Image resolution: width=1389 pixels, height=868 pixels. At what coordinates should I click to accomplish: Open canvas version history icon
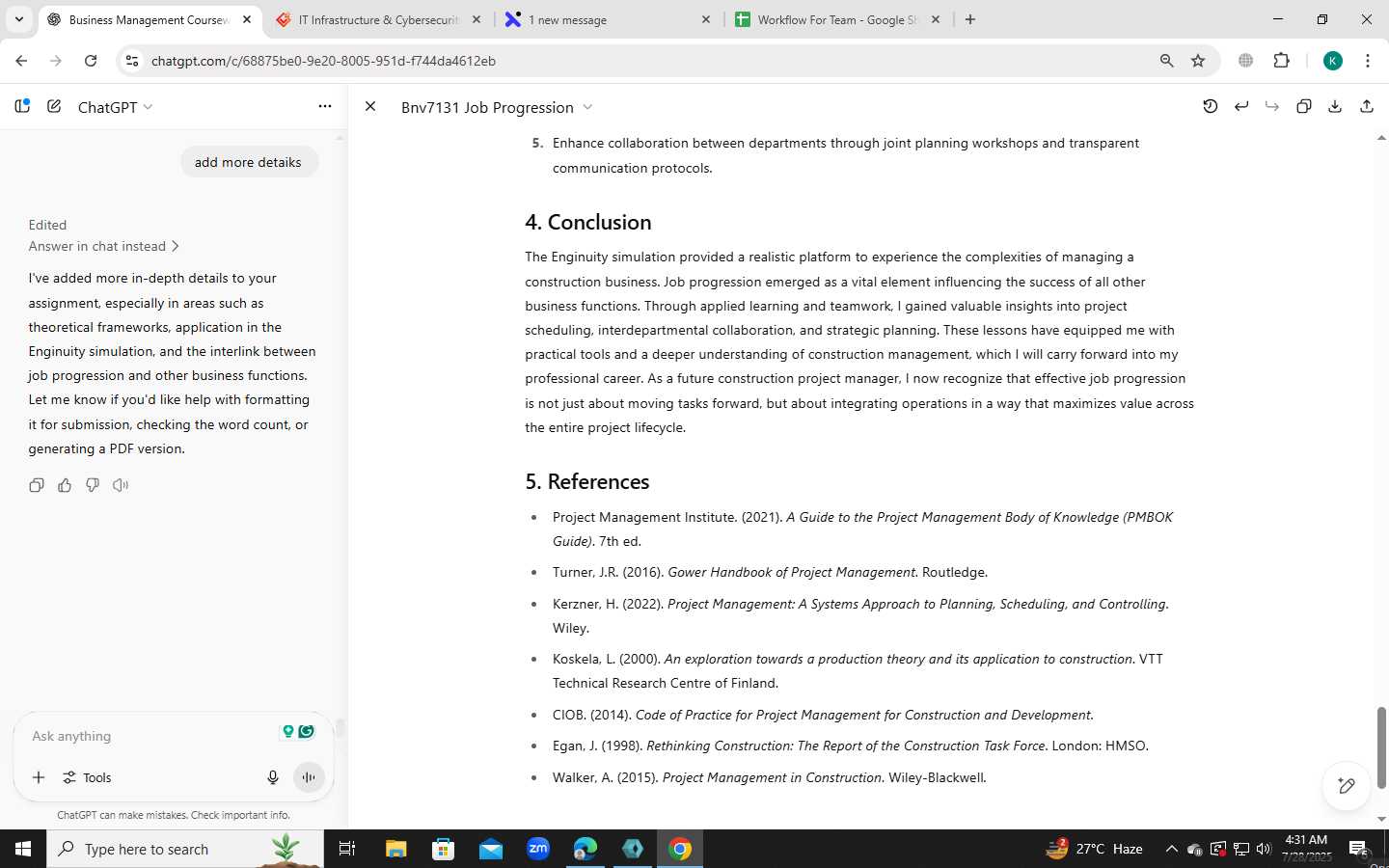pos(1210,106)
